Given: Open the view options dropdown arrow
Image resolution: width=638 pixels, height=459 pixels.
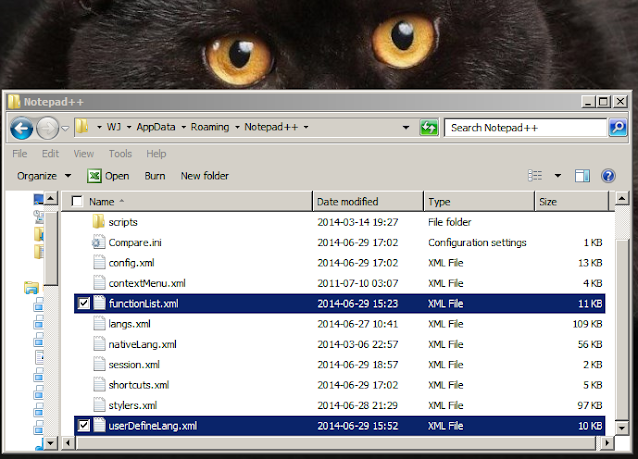Looking at the screenshot, I should (x=558, y=176).
